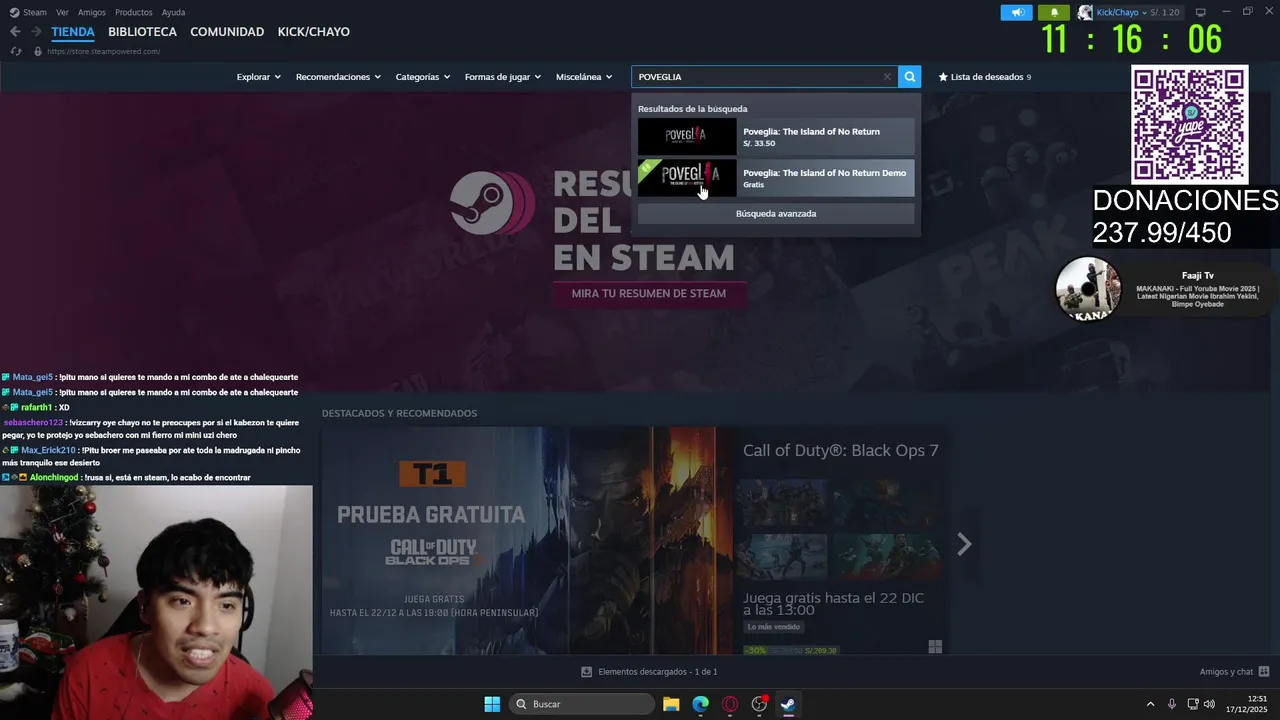Screen dimensions: 1280x720
Task: Click the network tray icon
Action: (x=1193, y=704)
